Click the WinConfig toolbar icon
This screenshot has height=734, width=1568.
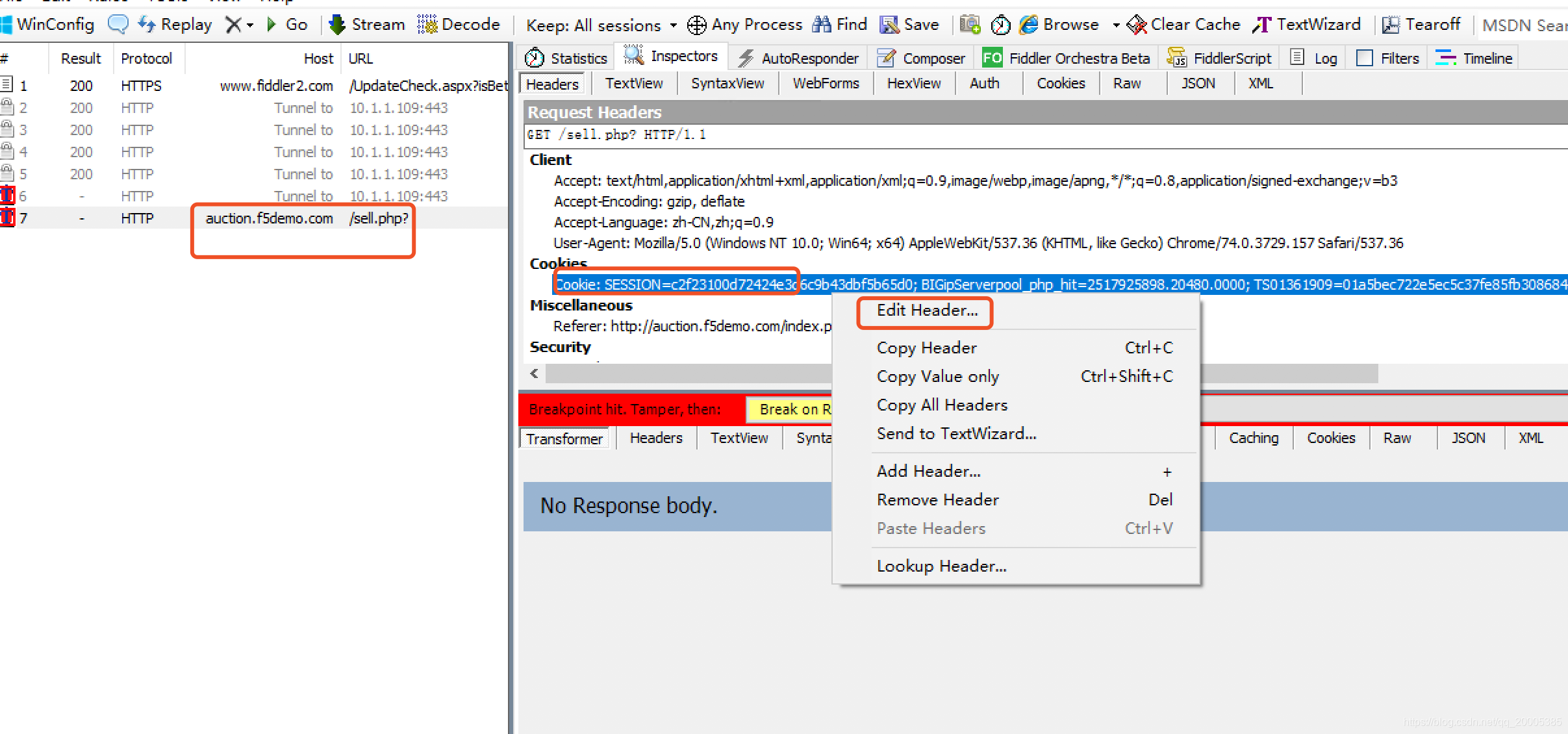tap(6, 25)
